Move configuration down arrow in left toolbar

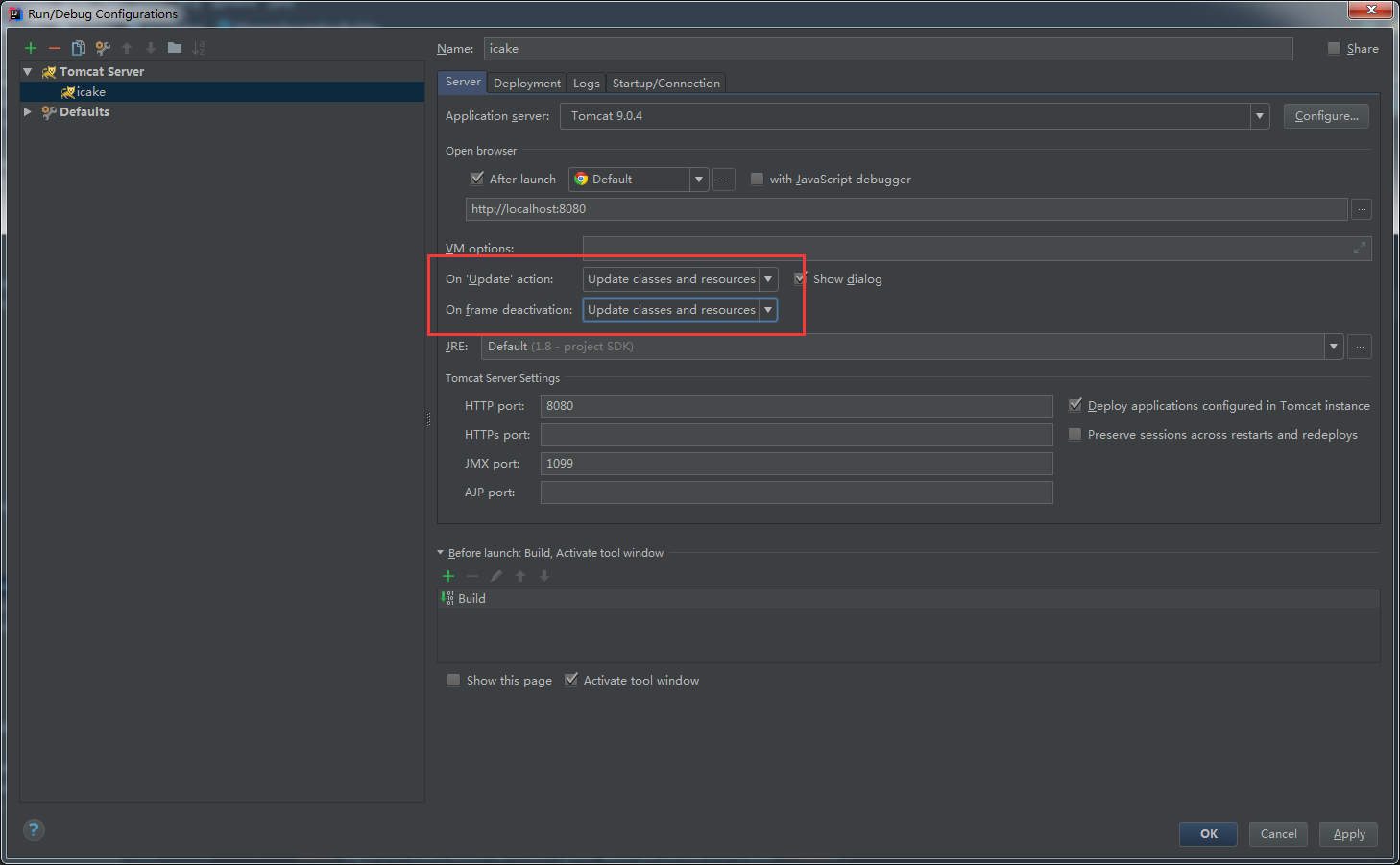[151, 48]
